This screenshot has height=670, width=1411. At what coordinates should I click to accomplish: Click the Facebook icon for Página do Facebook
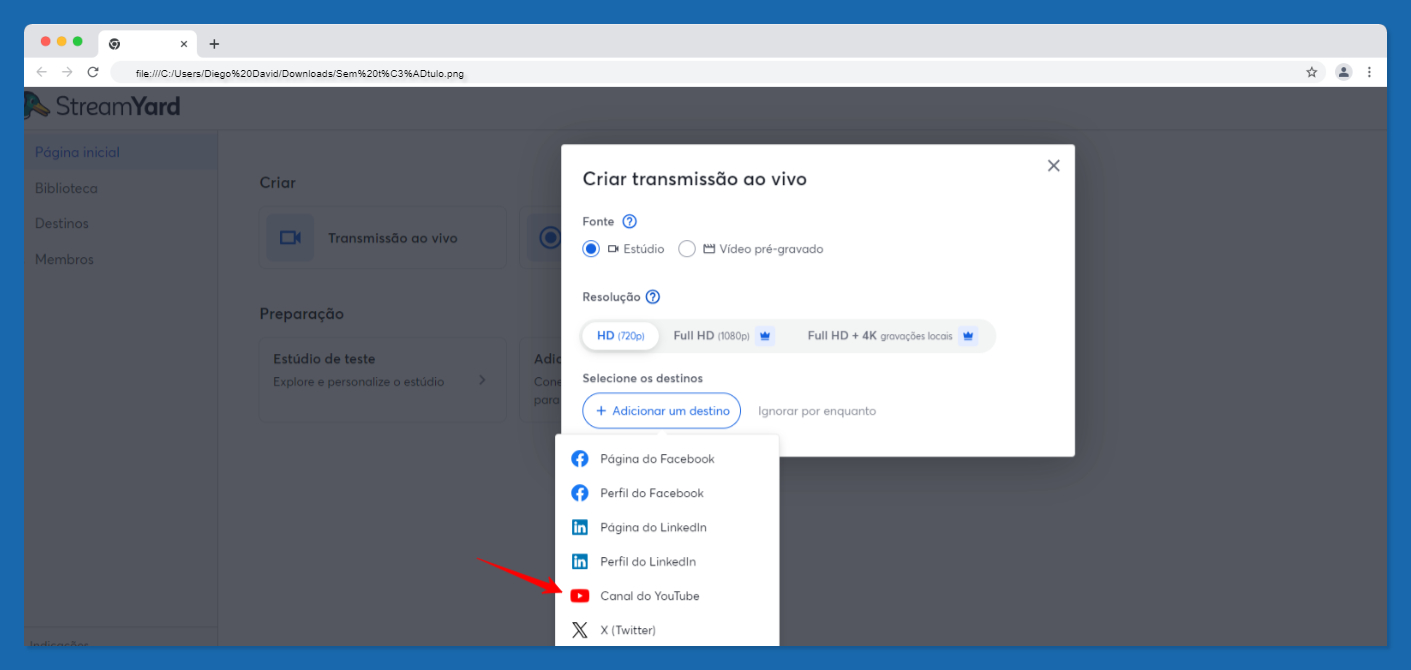[x=580, y=459]
